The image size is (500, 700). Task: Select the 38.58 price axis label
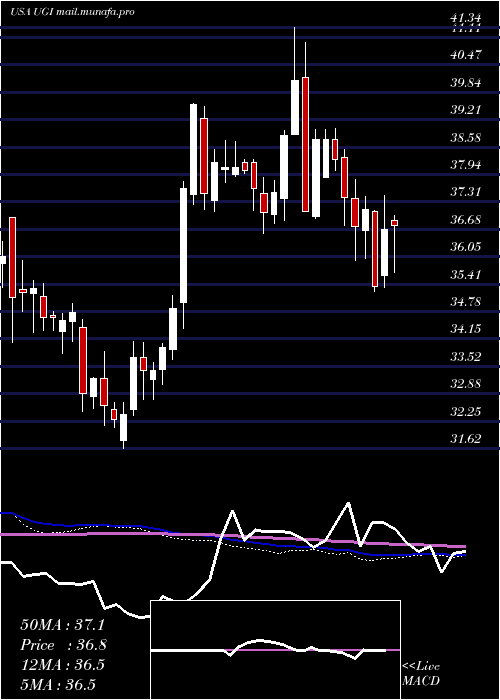click(466, 138)
